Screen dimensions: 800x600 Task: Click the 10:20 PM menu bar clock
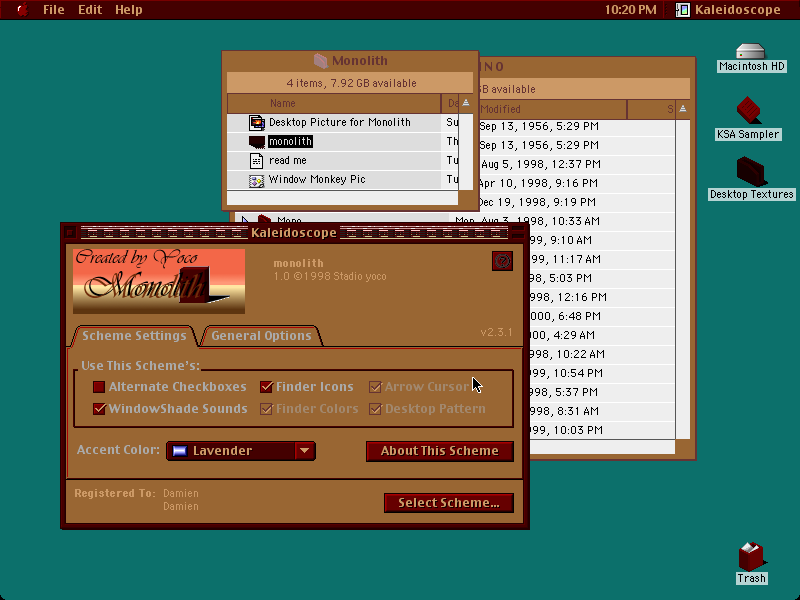tap(631, 10)
